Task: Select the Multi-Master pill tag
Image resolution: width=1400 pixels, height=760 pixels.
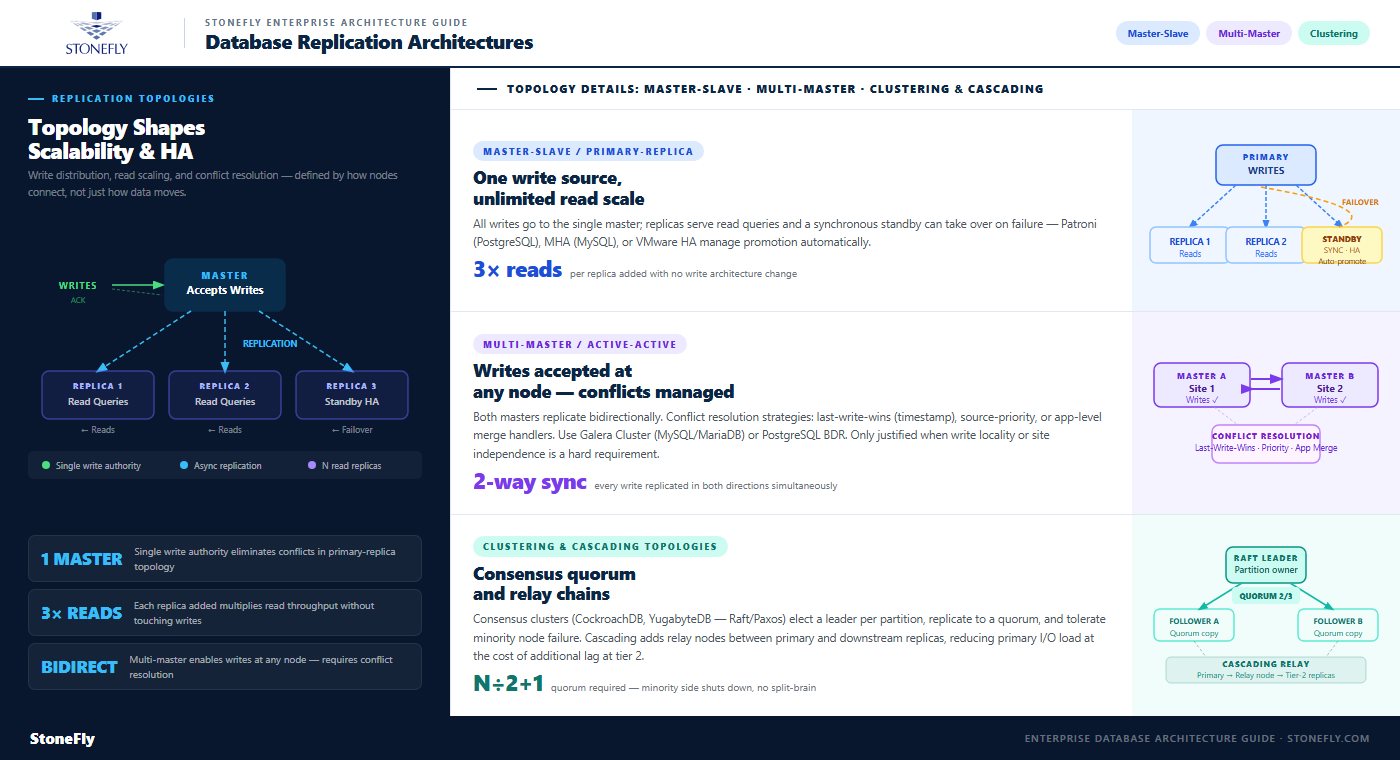Action: 1249,34
